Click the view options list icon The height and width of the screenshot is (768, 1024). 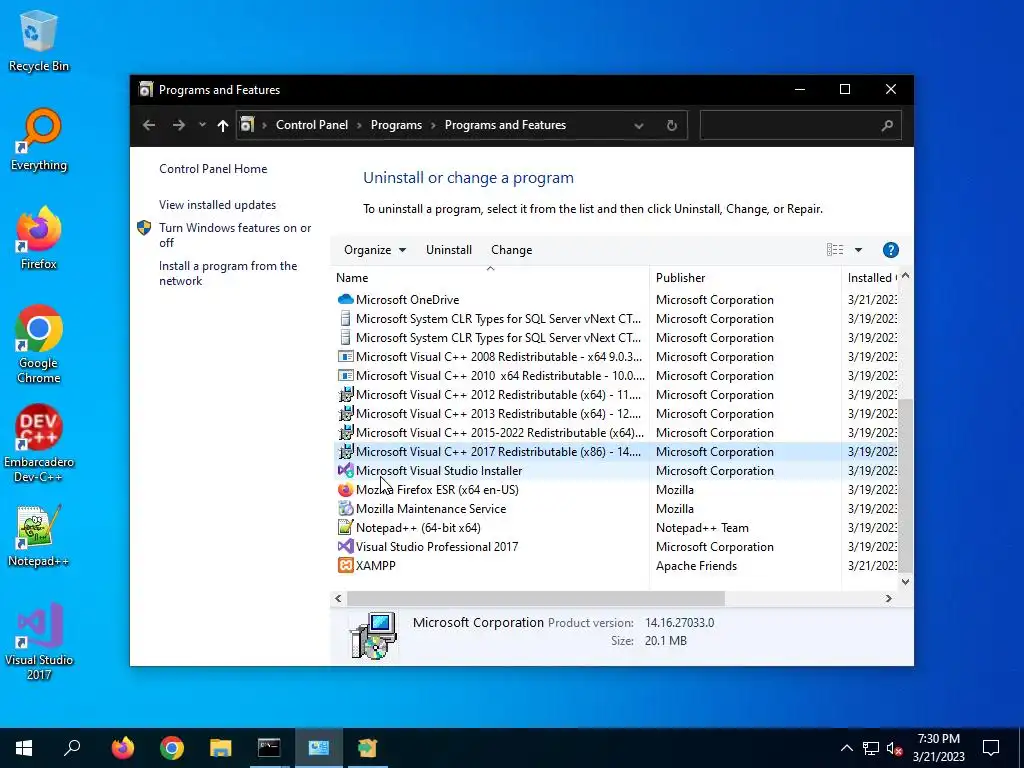[x=835, y=249]
